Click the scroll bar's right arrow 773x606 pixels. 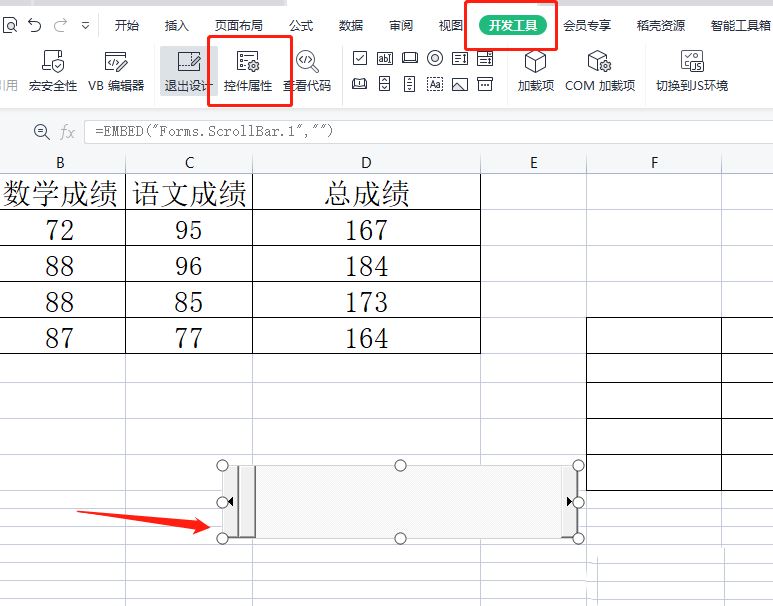coord(570,502)
